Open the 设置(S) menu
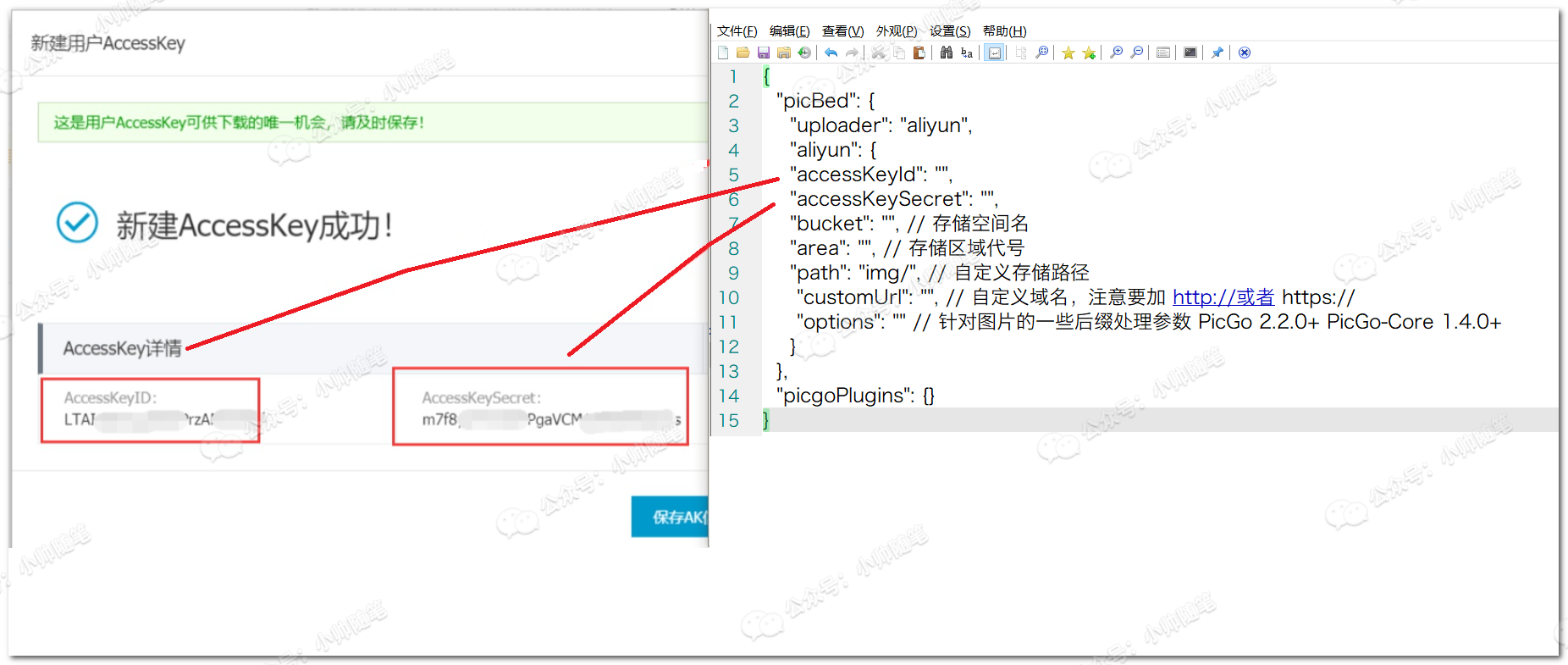The height and width of the screenshot is (665, 1568). [950, 31]
